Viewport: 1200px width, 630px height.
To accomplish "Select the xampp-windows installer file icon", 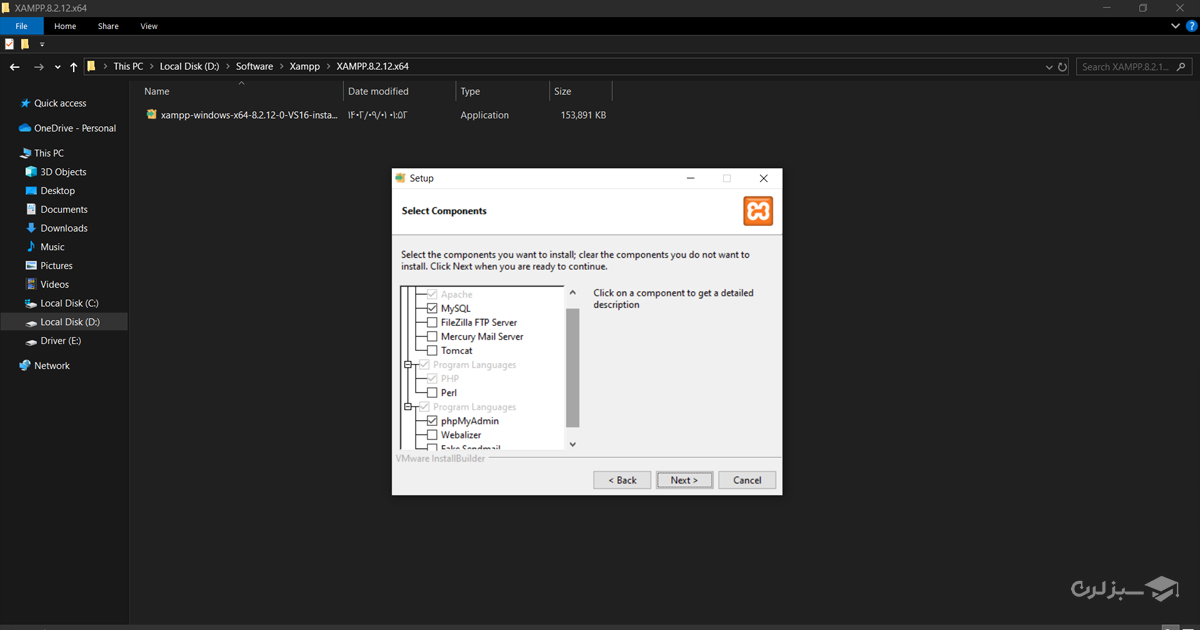I will [152, 115].
